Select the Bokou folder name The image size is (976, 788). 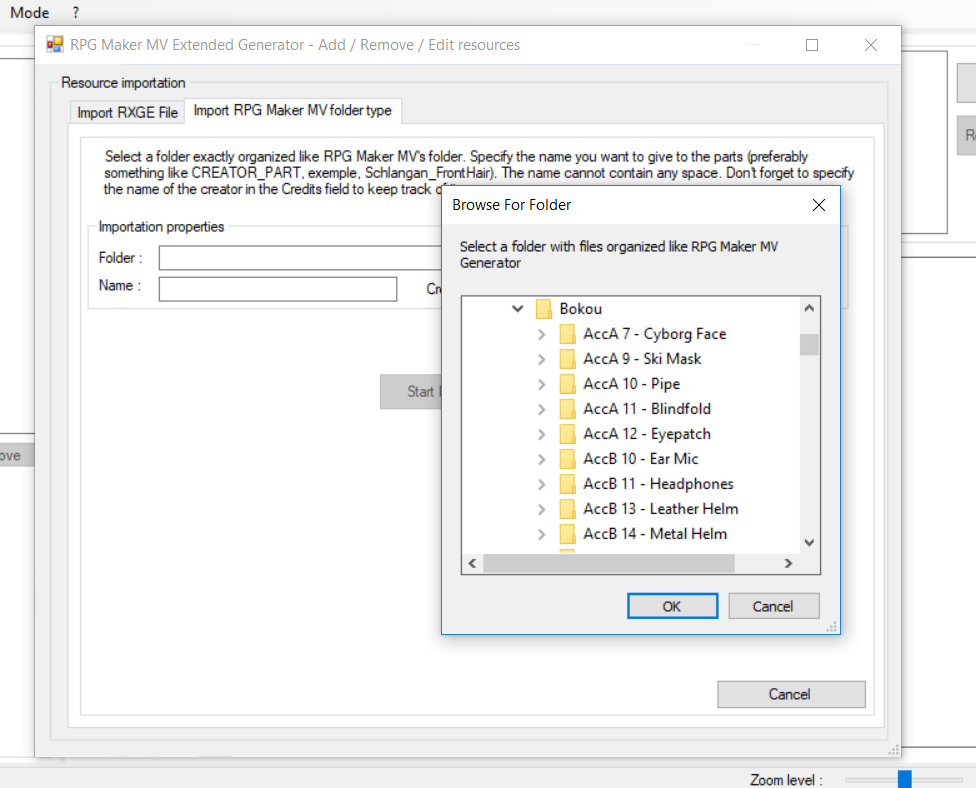[x=581, y=309]
